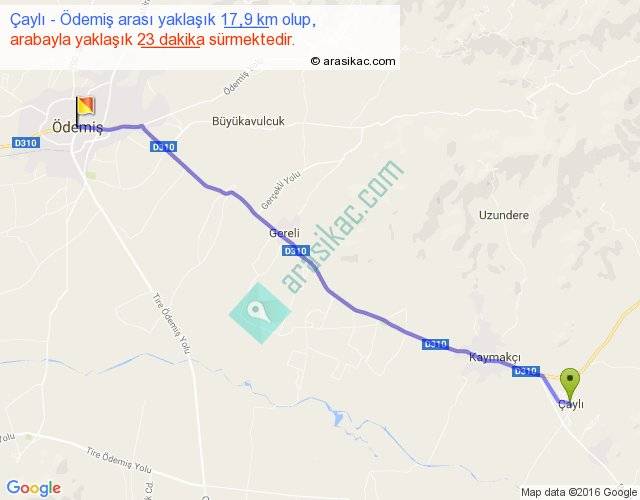Image resolution: width=640 pixels, height=500 pixels.
Task: Click the D310 badge next to Çaylı
Action: pyautogui.click(x=526, y=371)
